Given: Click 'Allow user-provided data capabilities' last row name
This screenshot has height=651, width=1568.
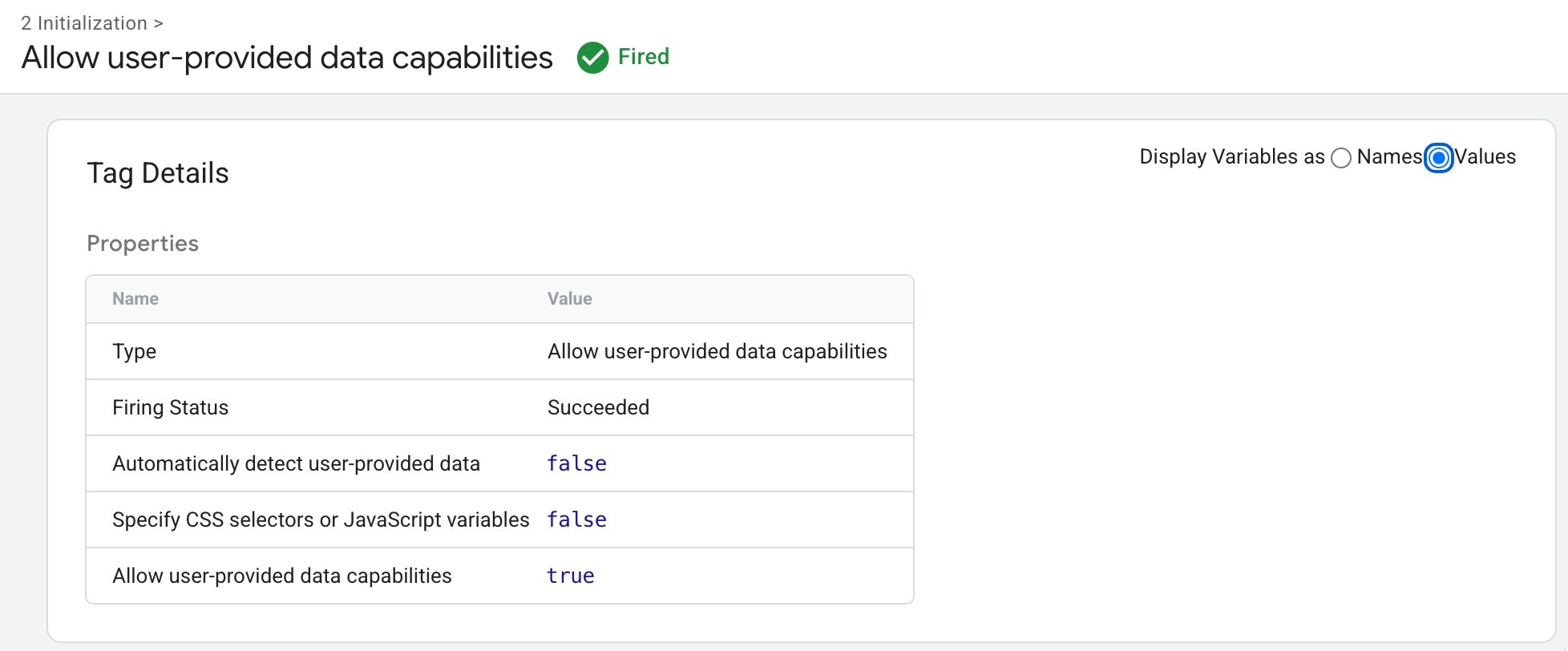Looking at the screenshot, I should (x=282, y=576).
